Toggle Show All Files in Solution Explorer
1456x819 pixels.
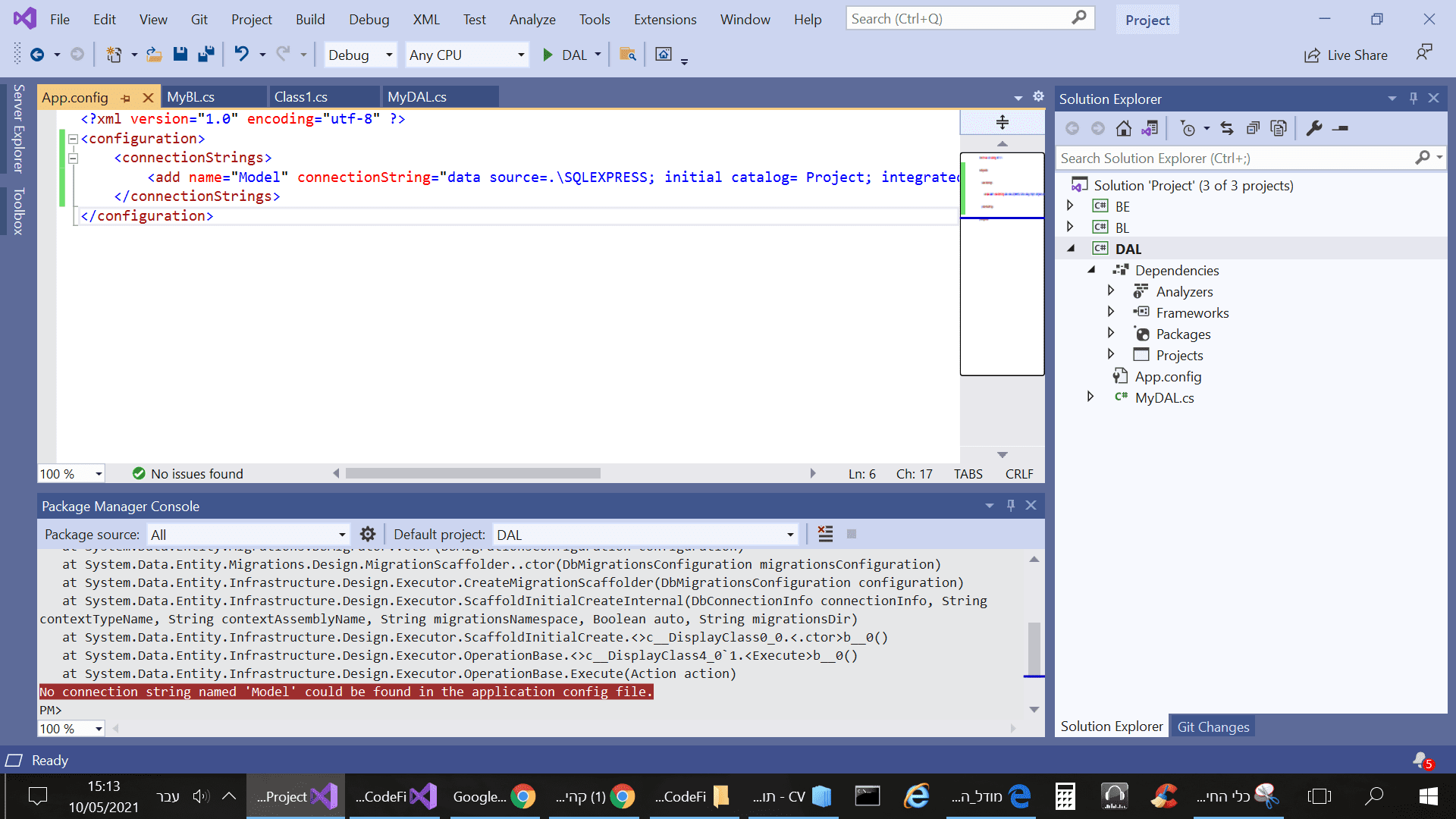tap(1279, 129)
